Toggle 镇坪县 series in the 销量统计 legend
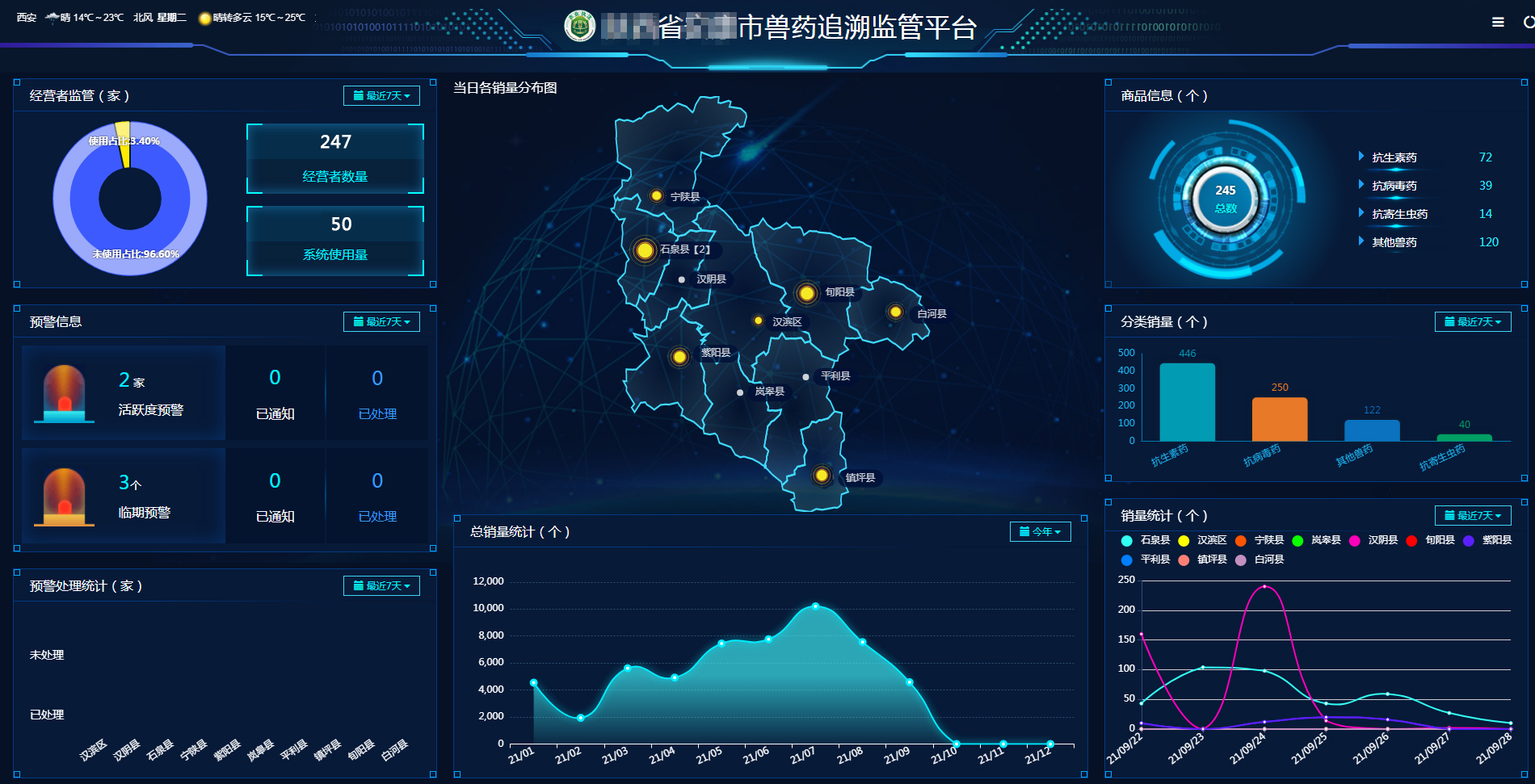 pyautogui.click(x=1203, y=560)
